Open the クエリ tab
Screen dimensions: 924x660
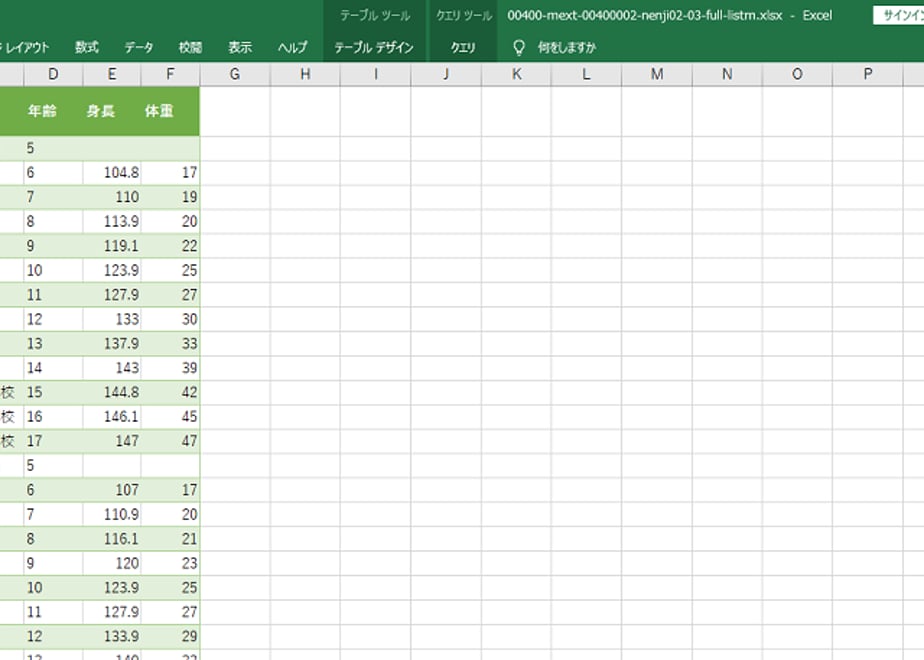(463, 48)
